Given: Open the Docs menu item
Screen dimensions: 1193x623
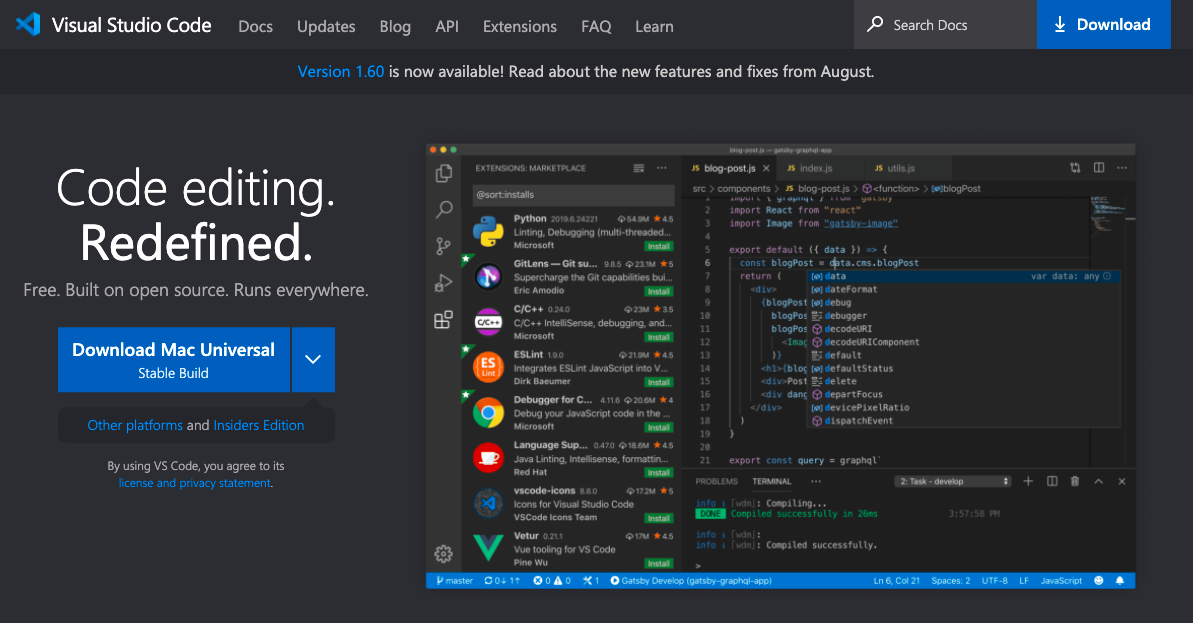Looking at the screenshot, I should (x=255, y=26).
